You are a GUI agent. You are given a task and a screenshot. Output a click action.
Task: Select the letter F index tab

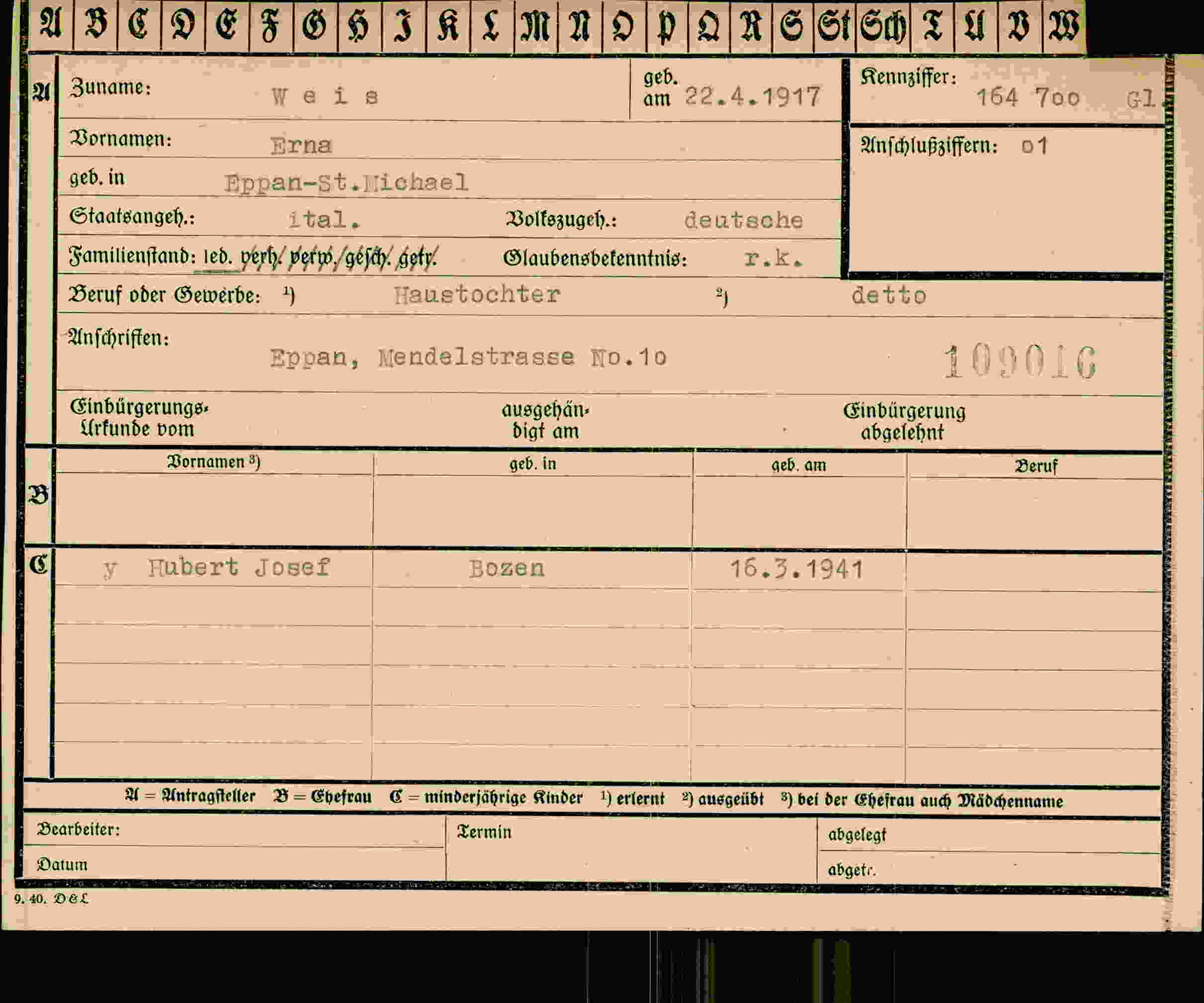click(x=272, y=25)
